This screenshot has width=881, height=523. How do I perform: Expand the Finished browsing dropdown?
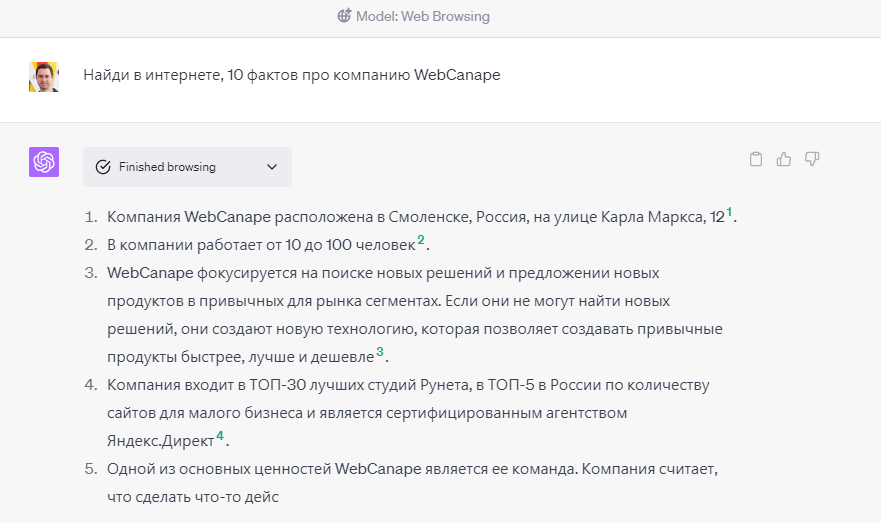(x=187, y=167)
